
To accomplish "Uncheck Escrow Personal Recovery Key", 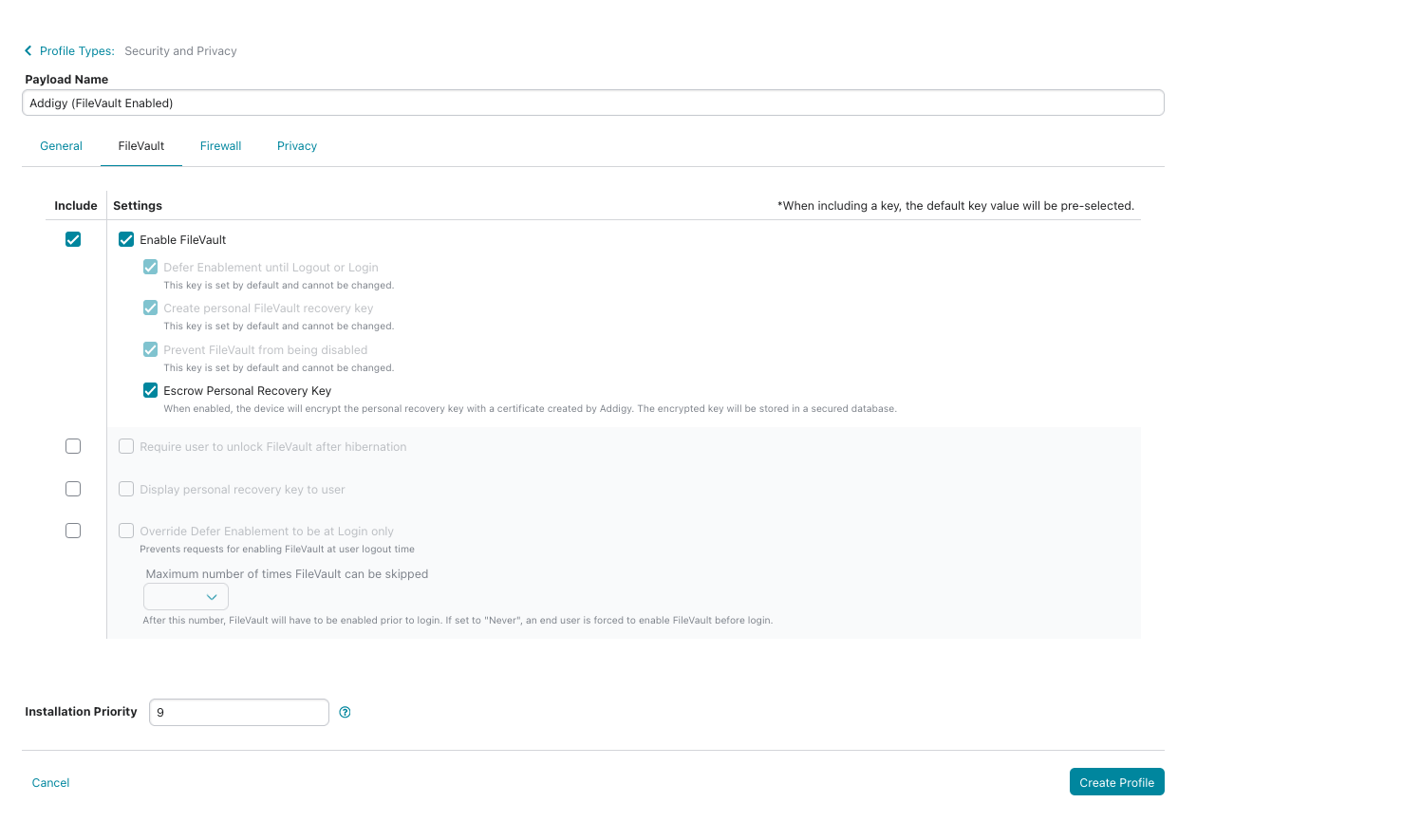I will [150, 390].
